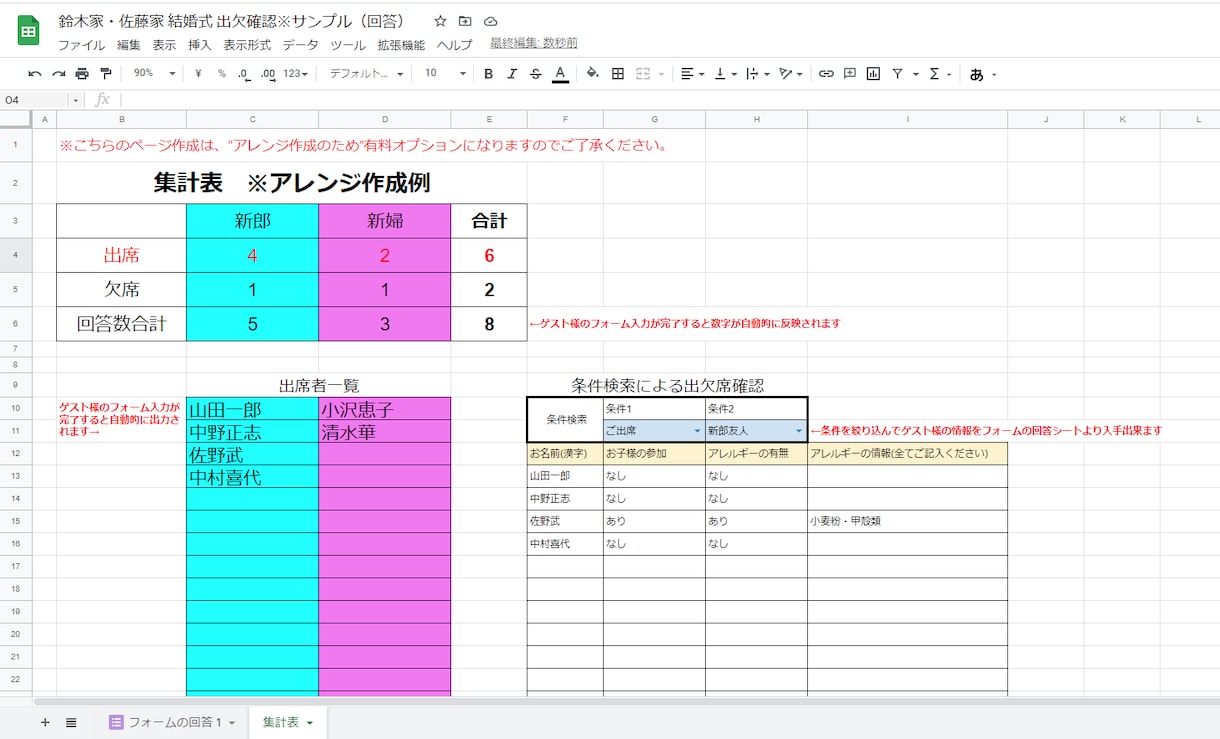Open the 編集 menu
This screenshot has width=1220, height=739.
129,45
